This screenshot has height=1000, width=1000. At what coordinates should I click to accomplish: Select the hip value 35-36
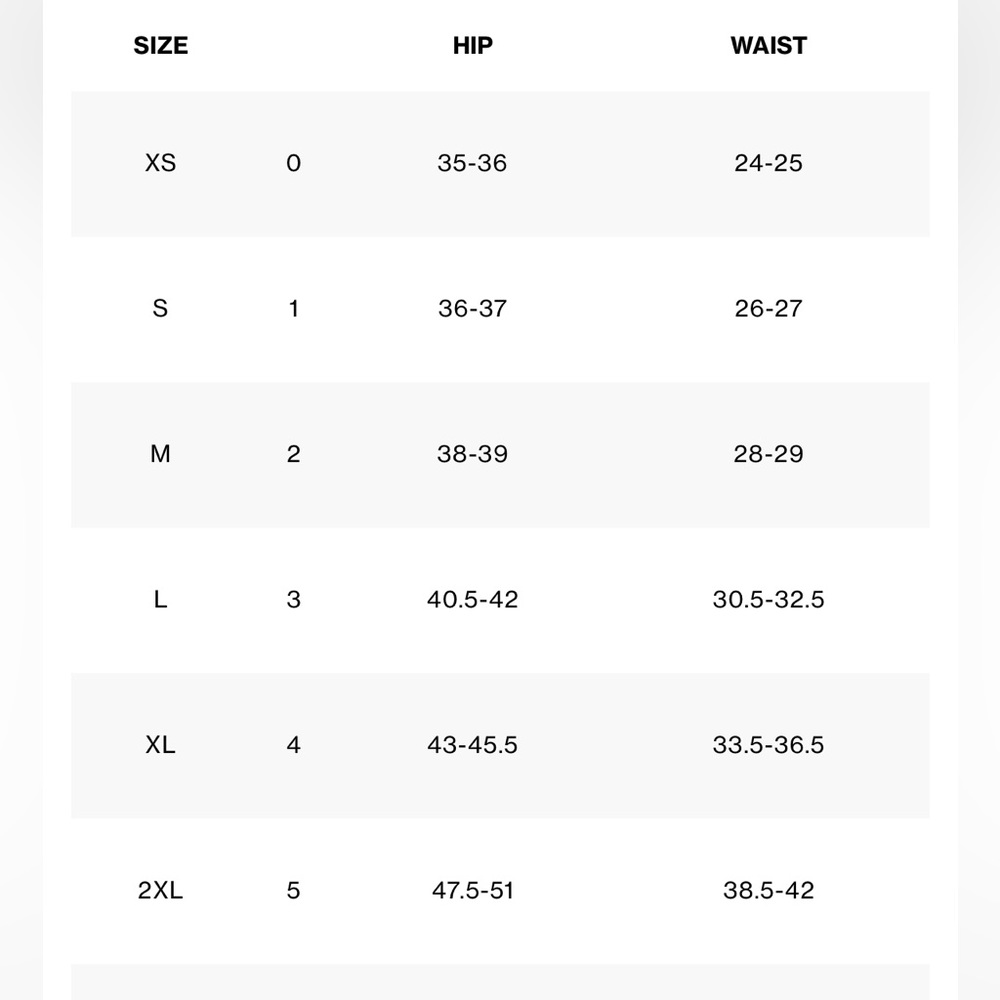point(472,163)
